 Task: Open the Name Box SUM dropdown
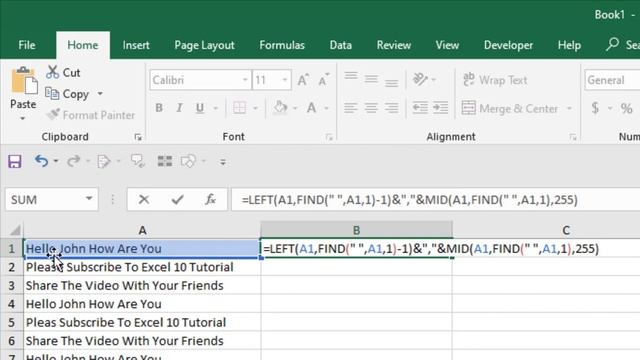pyautogui.click(x=89, y=199)
